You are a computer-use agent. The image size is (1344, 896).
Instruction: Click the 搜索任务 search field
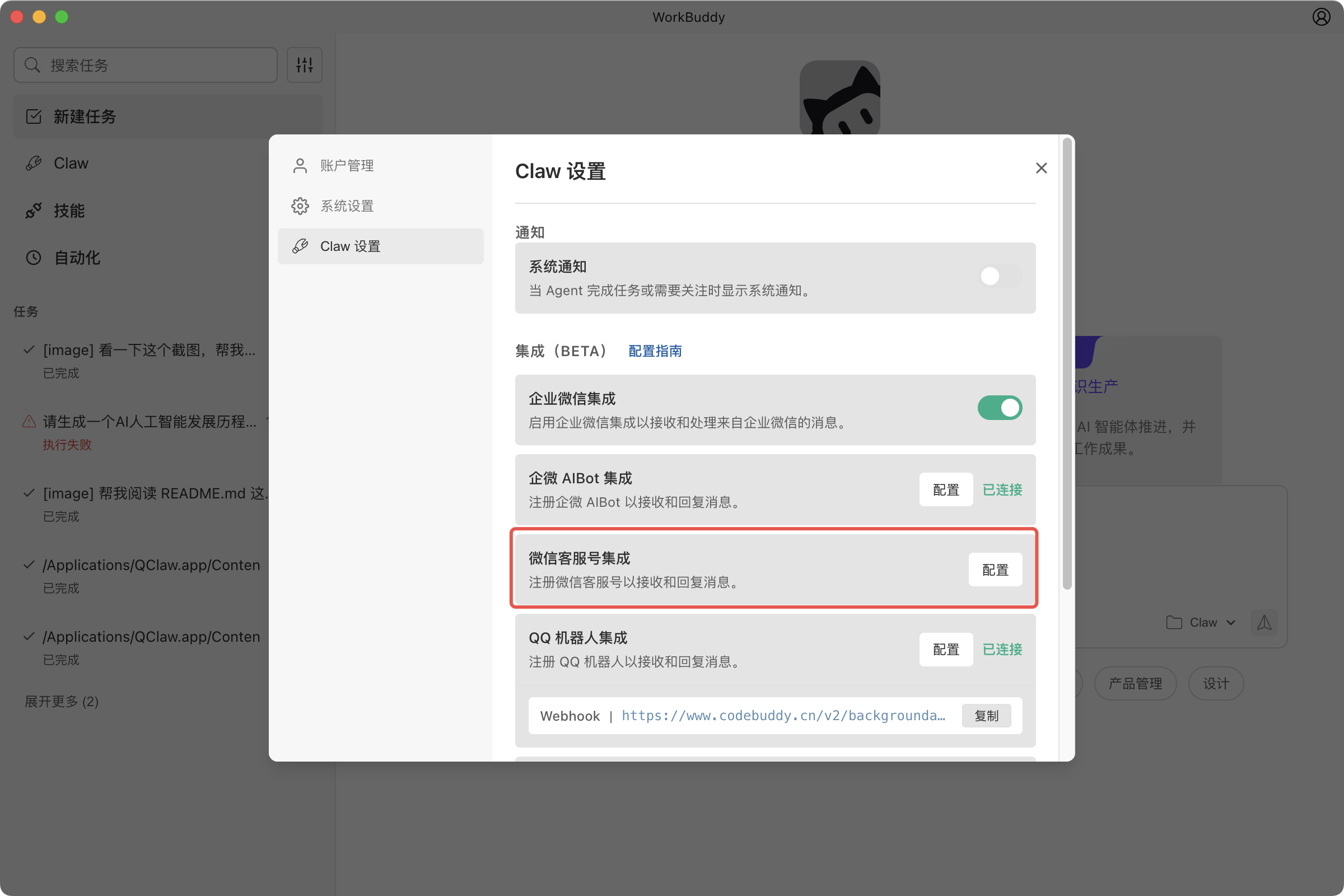(x=145, y=64)
